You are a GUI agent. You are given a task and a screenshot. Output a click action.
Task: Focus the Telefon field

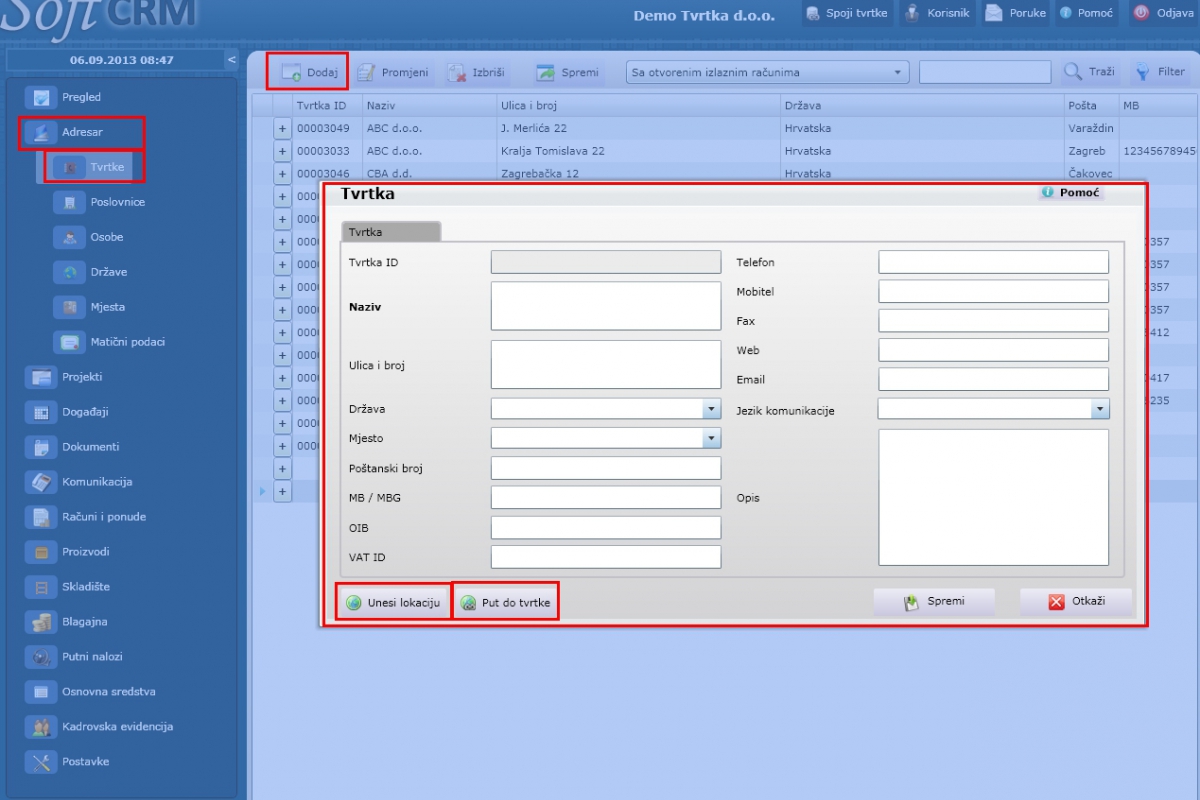coord(994,262)
